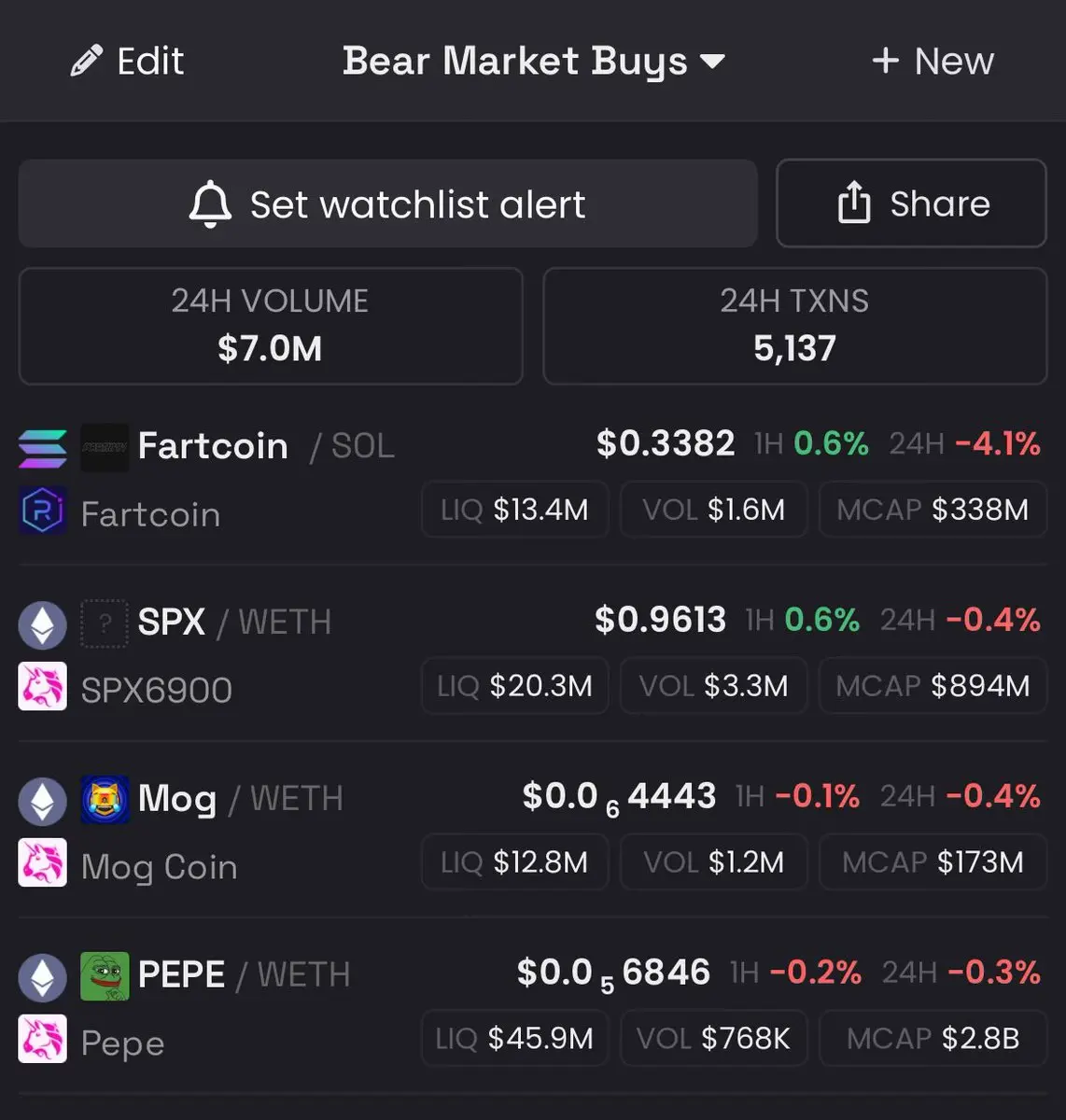1066x1120 pixels.
Task: Click Fartcoin's MCAP $338M badge
Action: (x=933, y=510)
